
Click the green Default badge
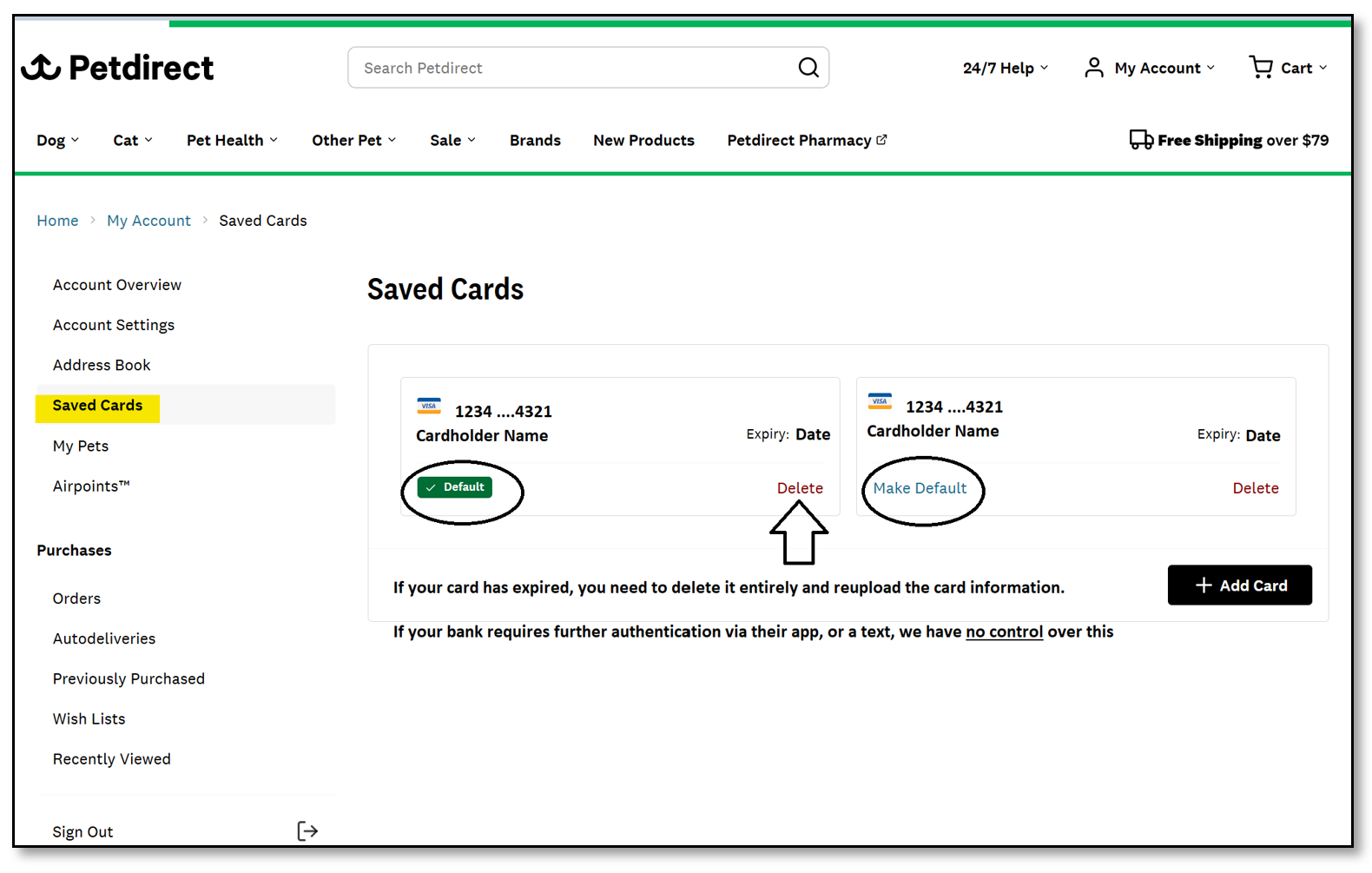455,487
